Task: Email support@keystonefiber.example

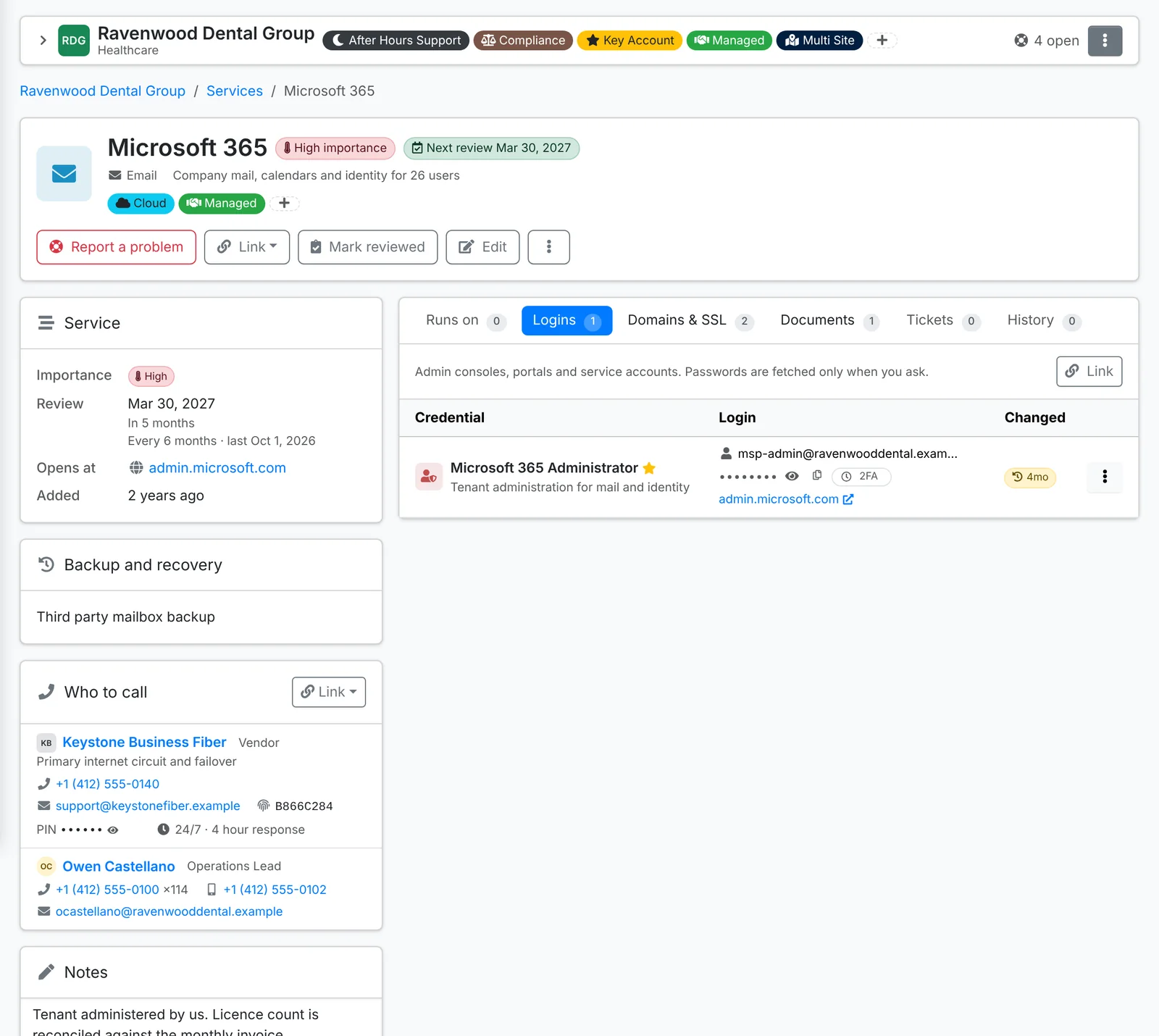Action: point(148,806)
